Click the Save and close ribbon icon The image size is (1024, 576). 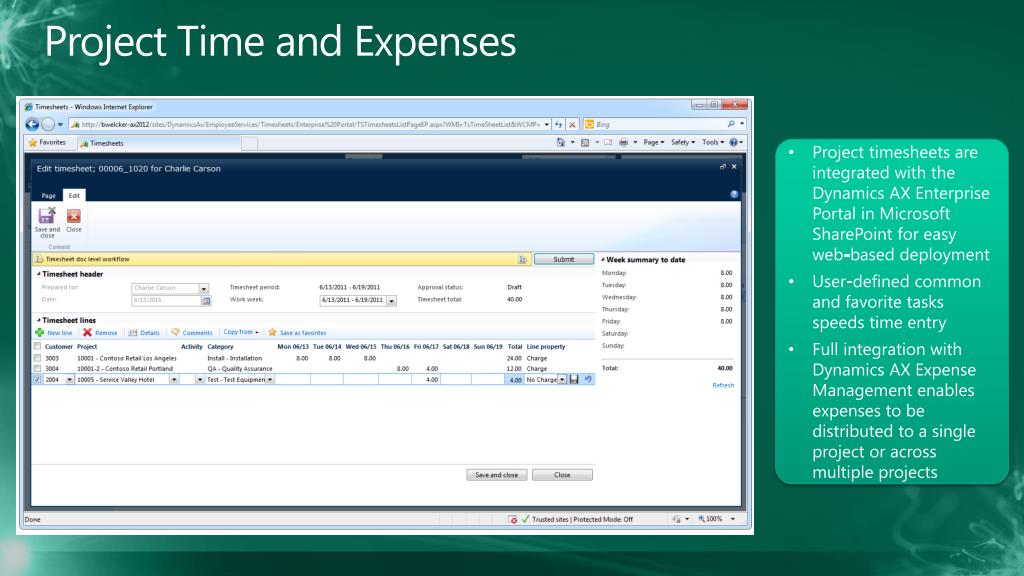tap(47, 216)
